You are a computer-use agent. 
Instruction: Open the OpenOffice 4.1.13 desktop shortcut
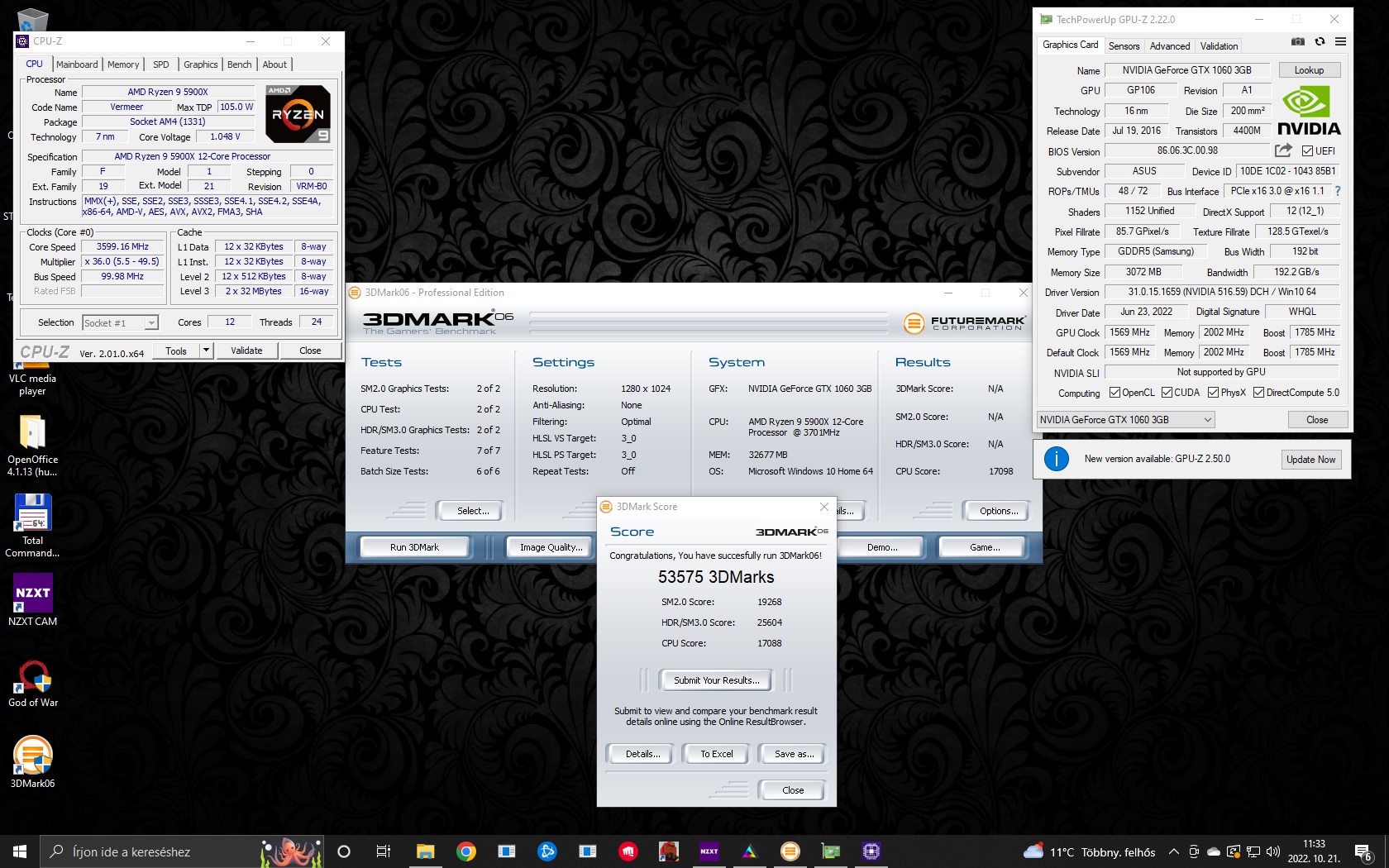click(x=32, y=446)
